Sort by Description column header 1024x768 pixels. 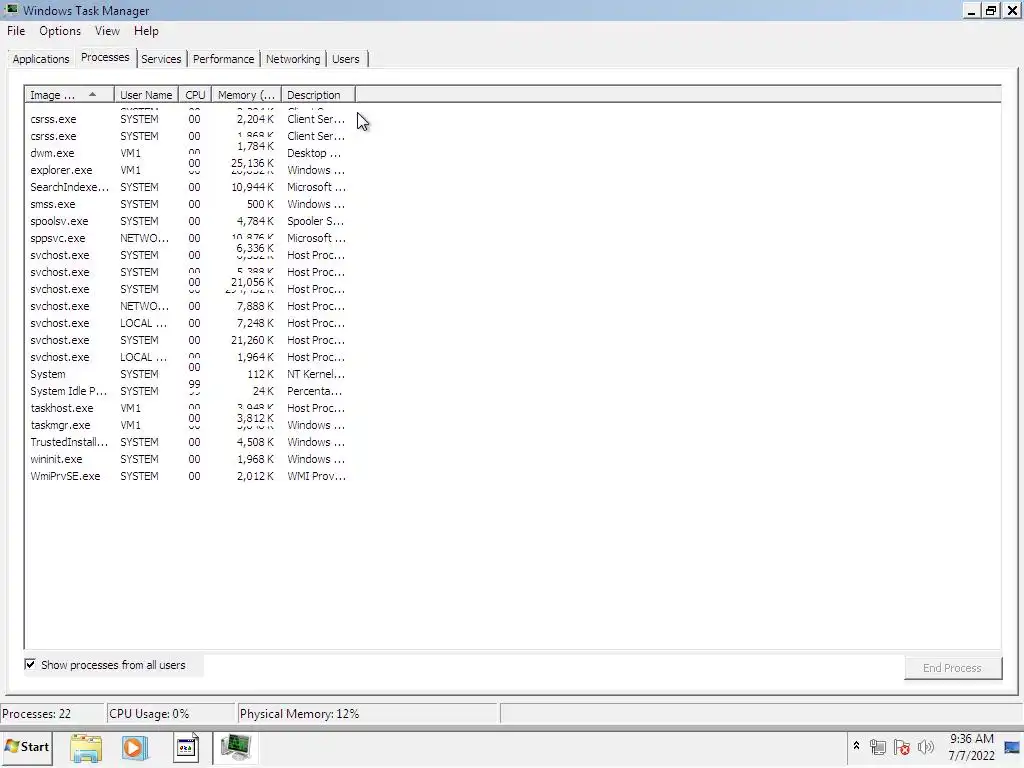(318, 95)
